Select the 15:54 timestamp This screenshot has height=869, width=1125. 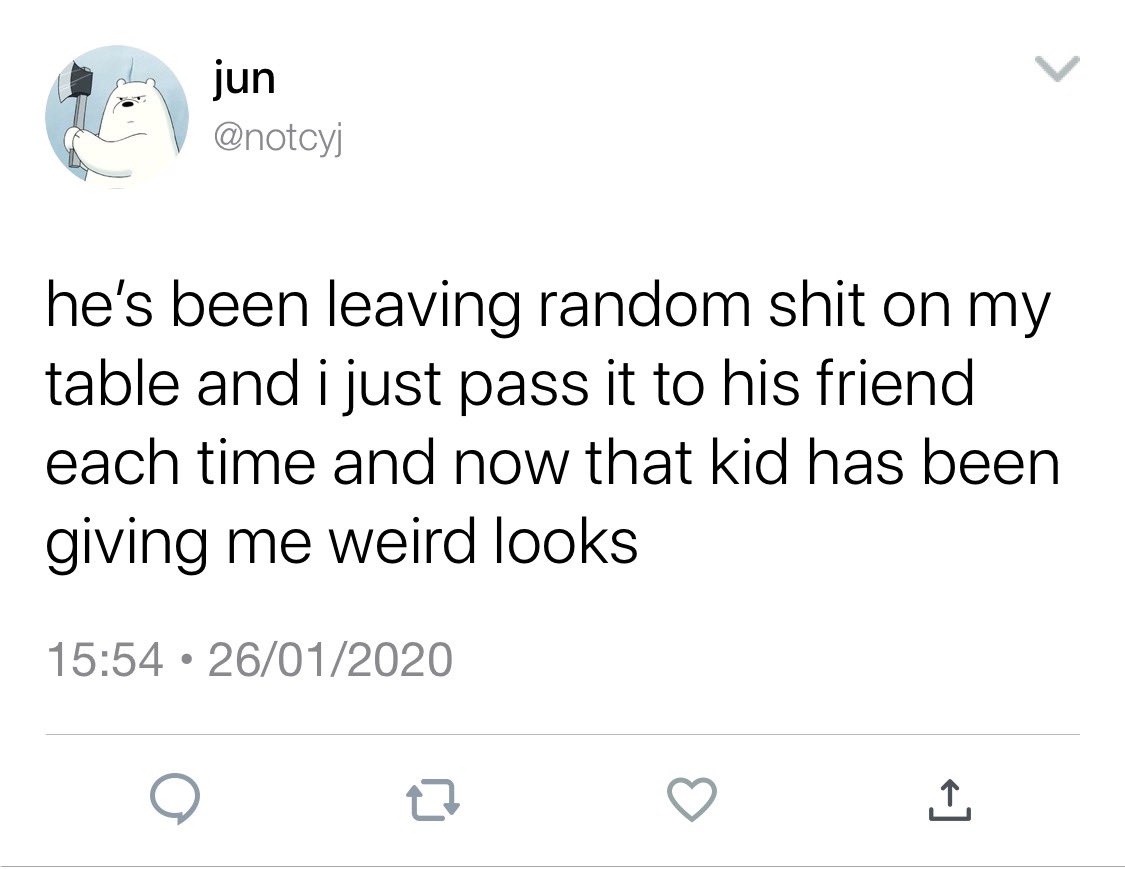pyautogui.click(x=105, y=659)
